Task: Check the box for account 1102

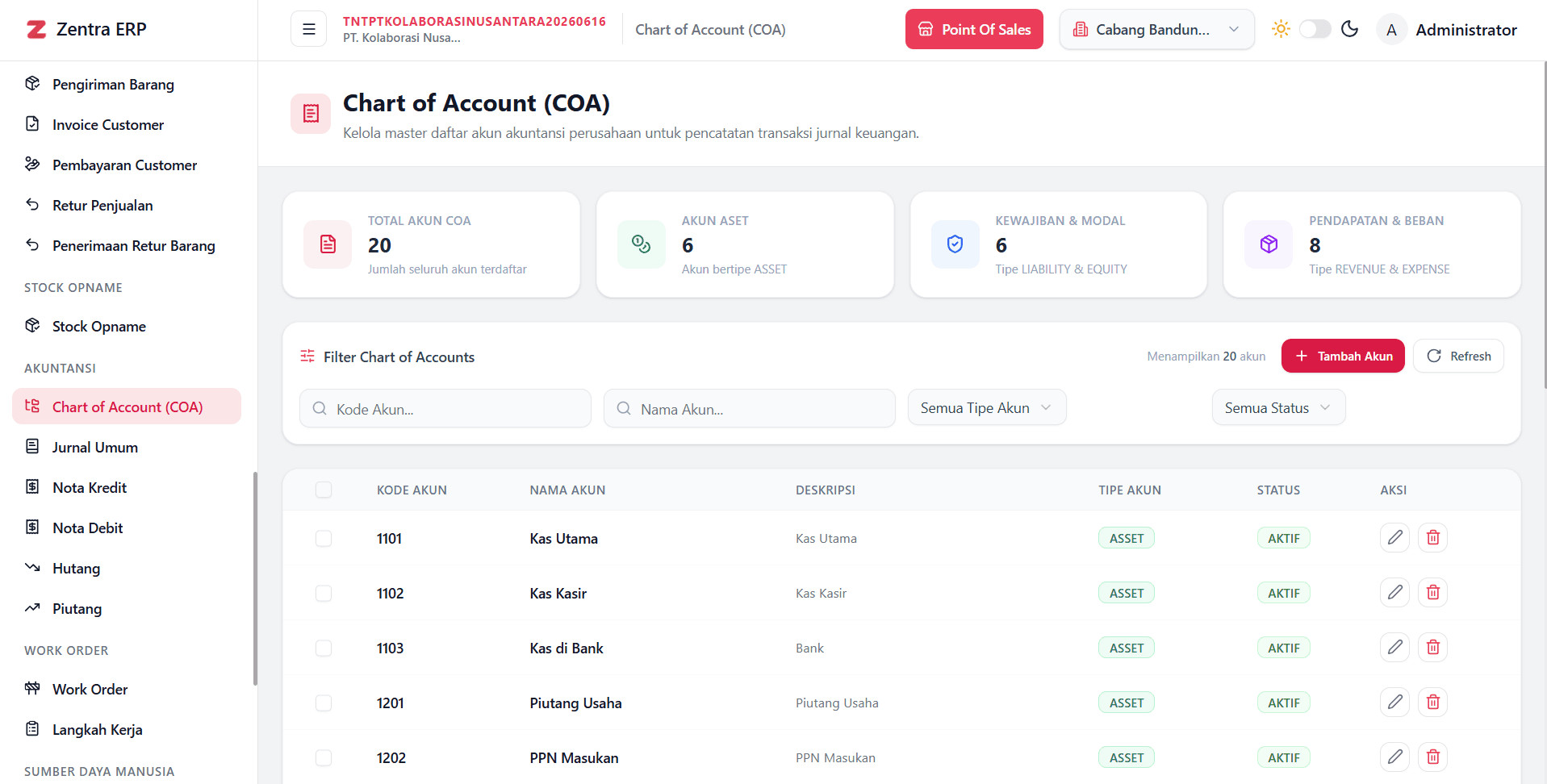Action: (x=324, y=593)
